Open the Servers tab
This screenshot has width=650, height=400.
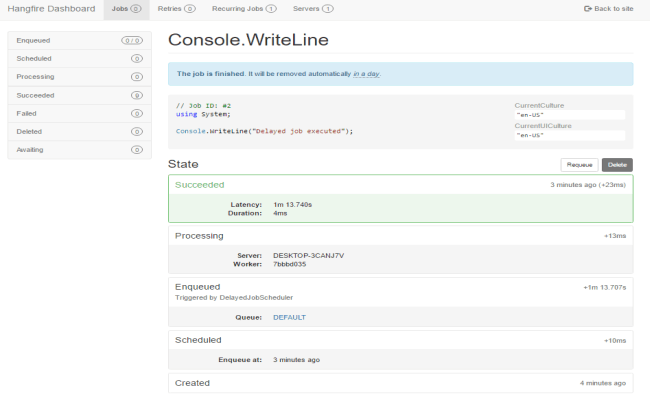pos(313,8)
